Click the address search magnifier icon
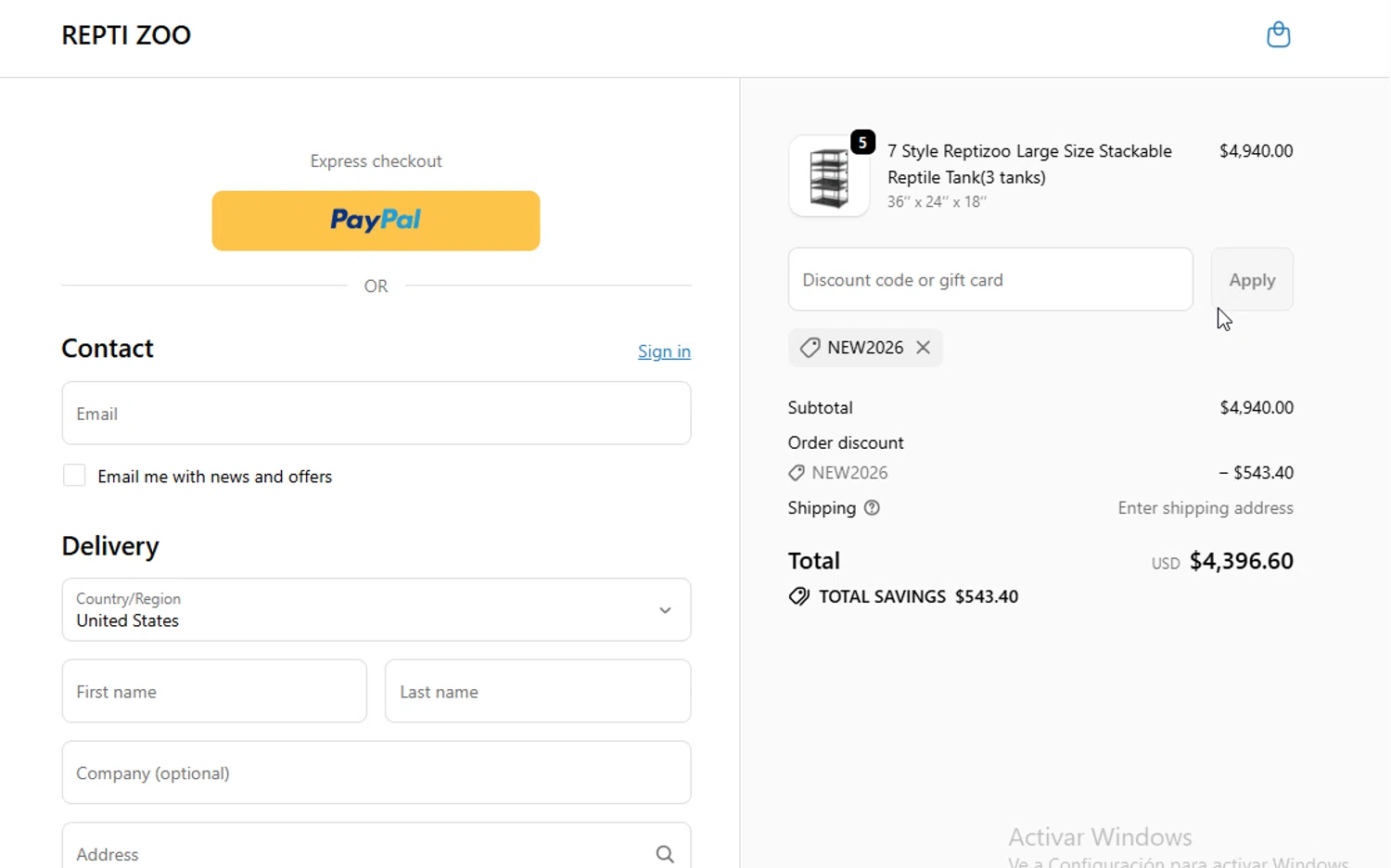Screen dimensions: 1391x868 [x=665, y=854]
